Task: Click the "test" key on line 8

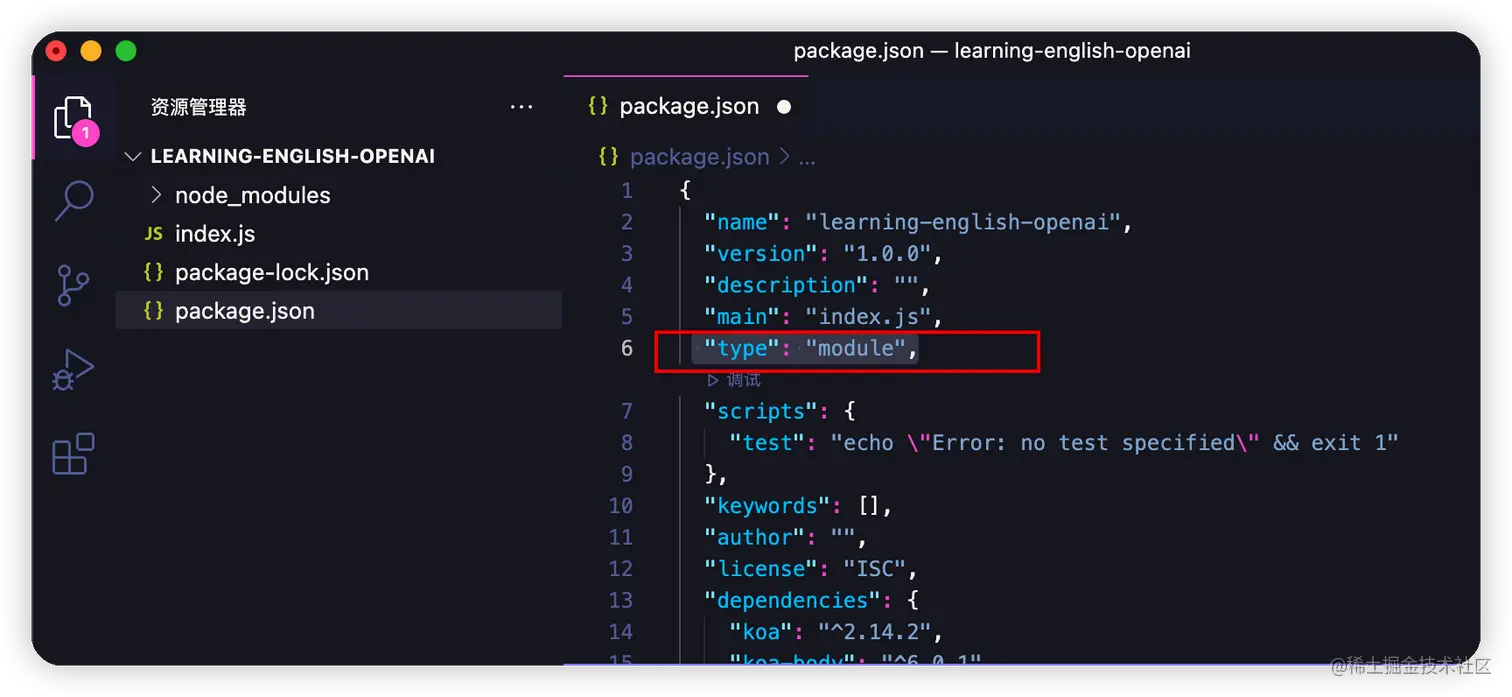Action: [x=767, y=443]
